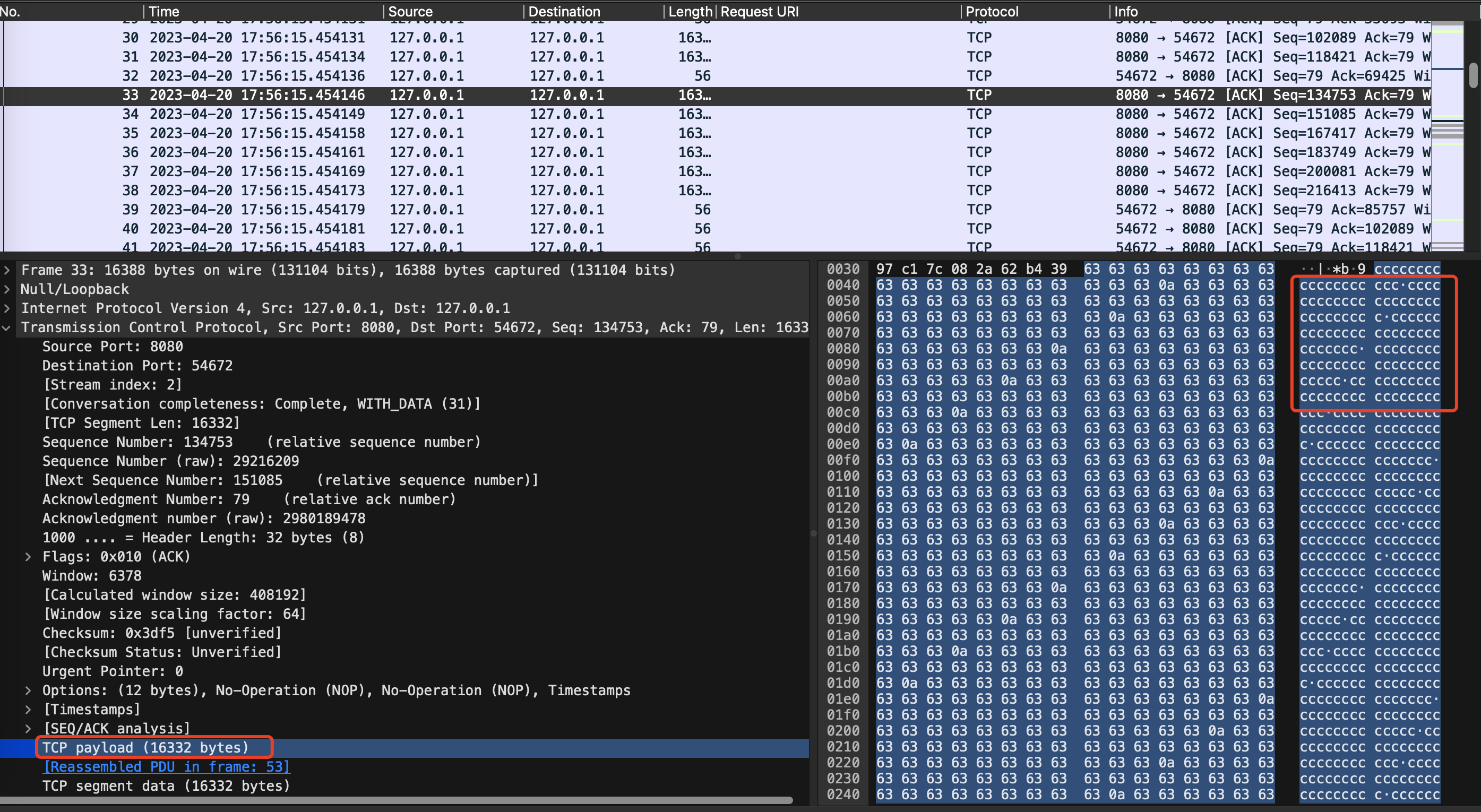Select the Urgent Pointer: 0 field

pyautogui.click(x=404, y=671)
